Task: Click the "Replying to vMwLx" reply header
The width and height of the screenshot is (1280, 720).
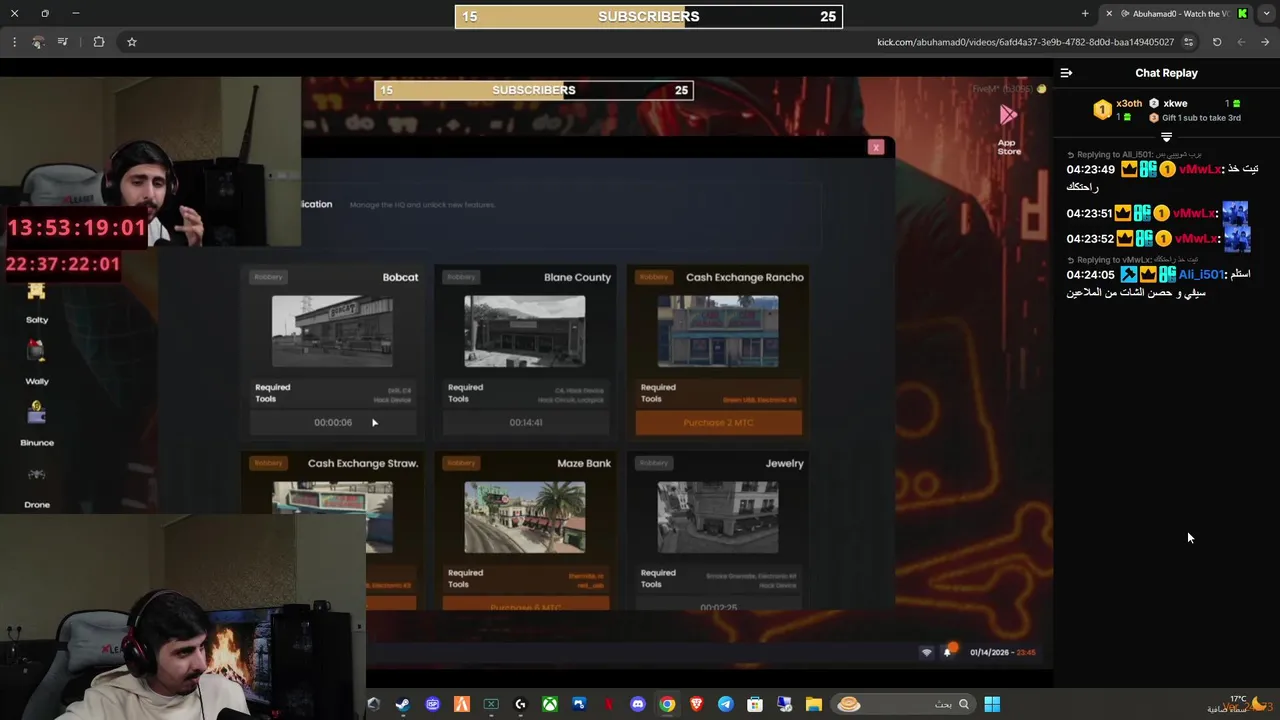Action: [1132, 260]
